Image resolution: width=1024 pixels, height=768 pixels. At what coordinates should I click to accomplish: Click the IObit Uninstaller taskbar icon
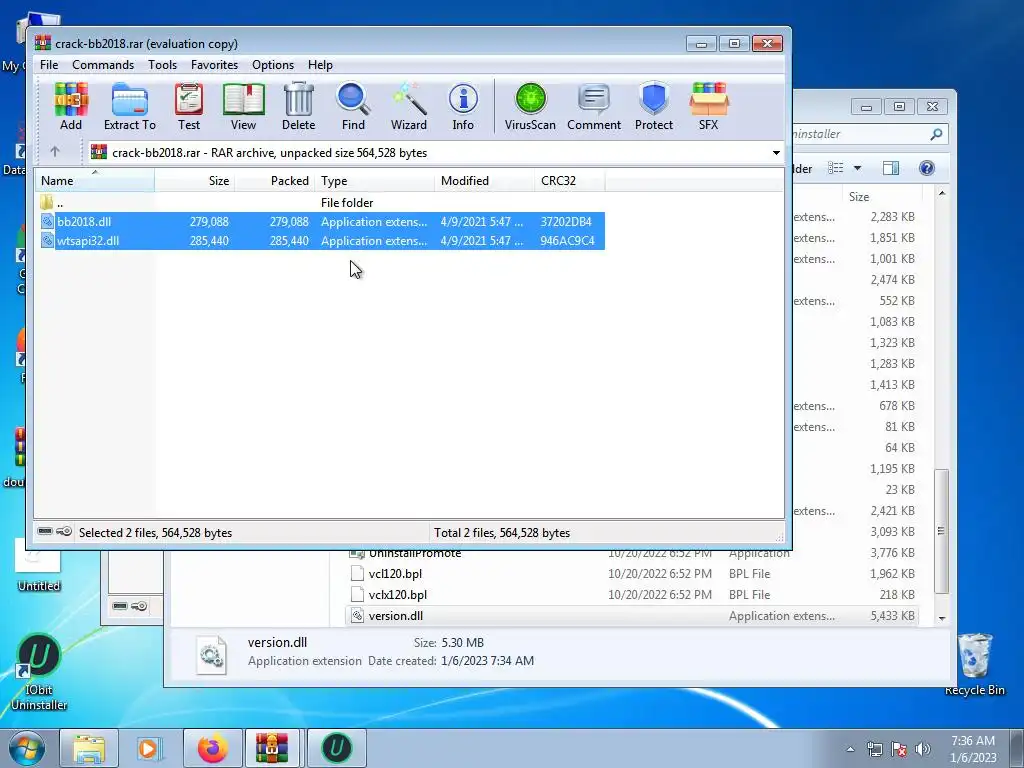336,748
